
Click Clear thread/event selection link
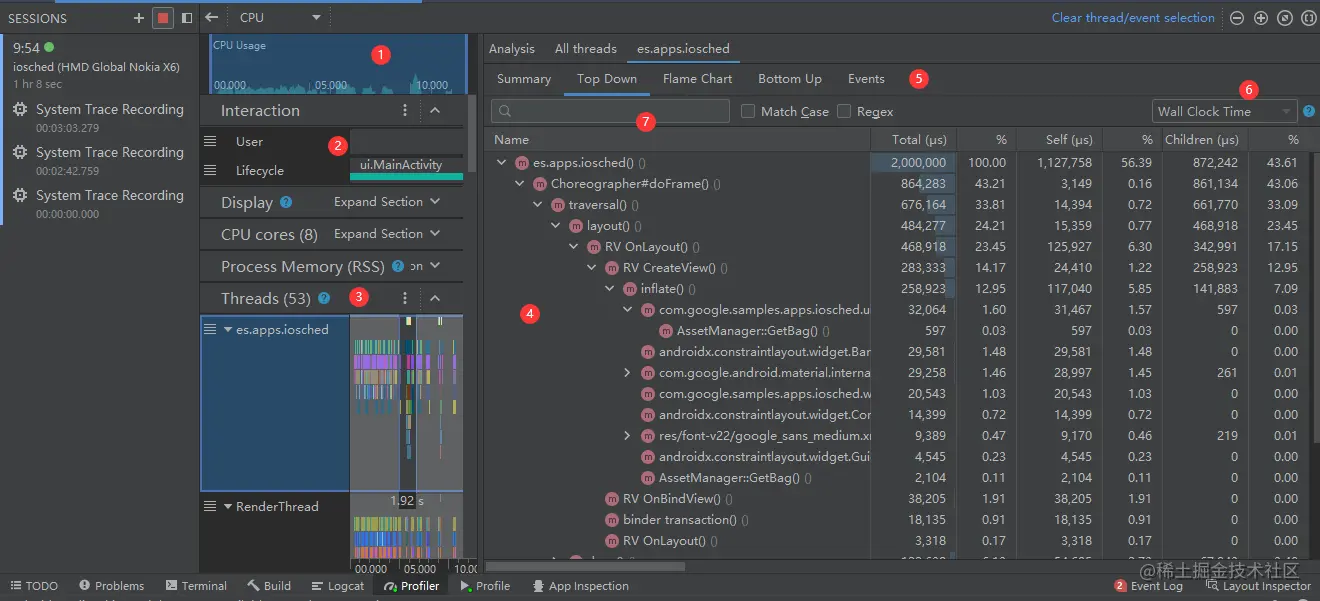click(x=1134, y=18)
